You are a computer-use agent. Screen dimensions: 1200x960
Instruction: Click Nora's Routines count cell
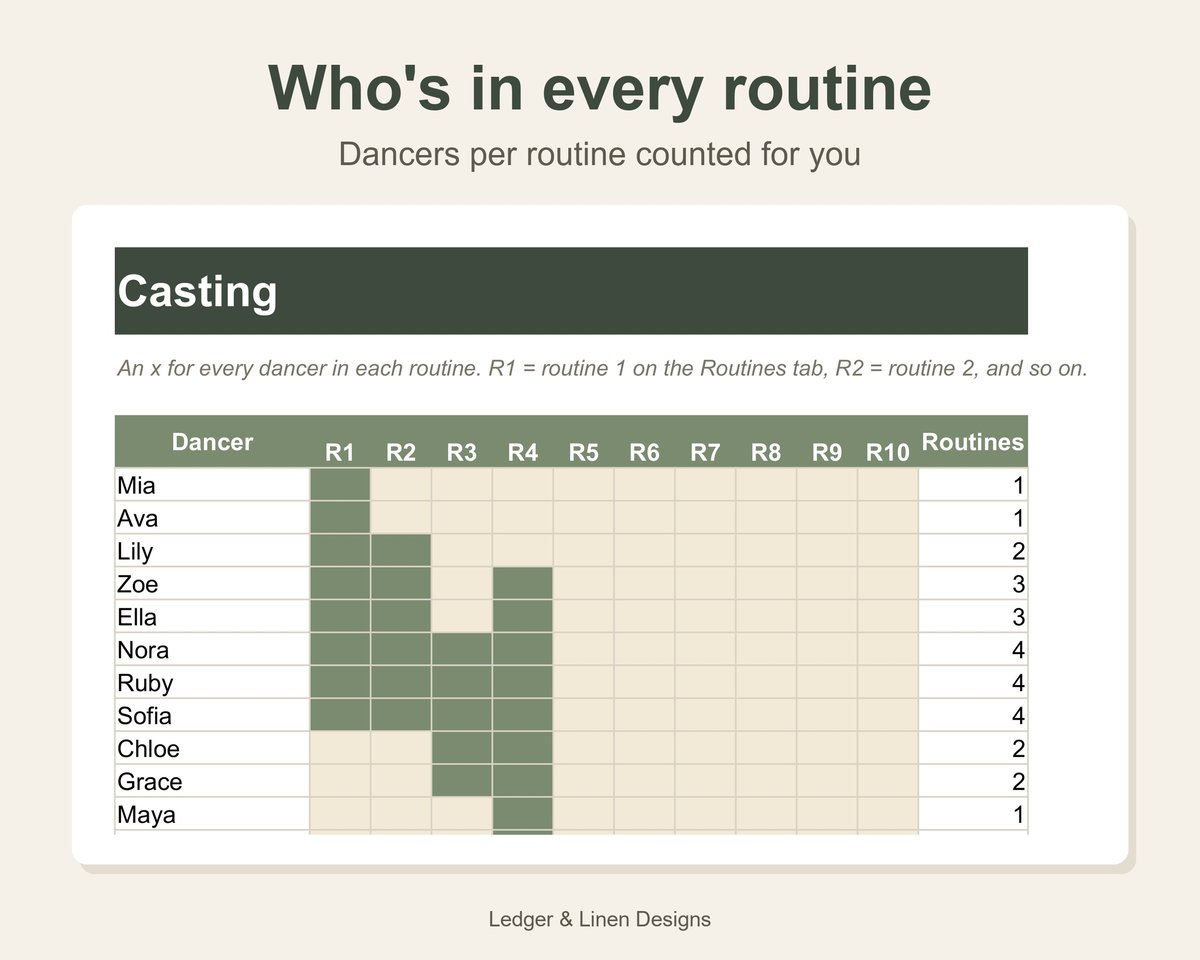click(x=973, y=650)
